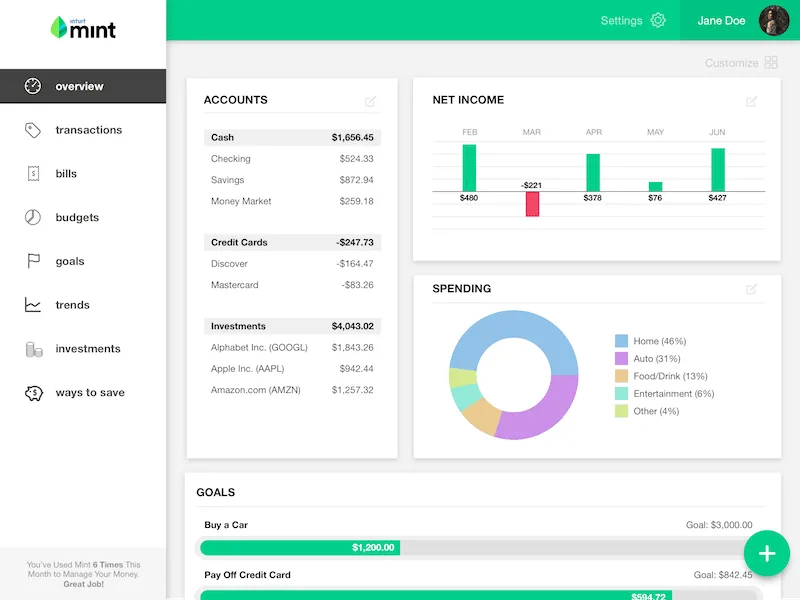The height and width of the screenshot is (600, 800).
Task: Click the goals flag icon
Action: click(33, 261)
